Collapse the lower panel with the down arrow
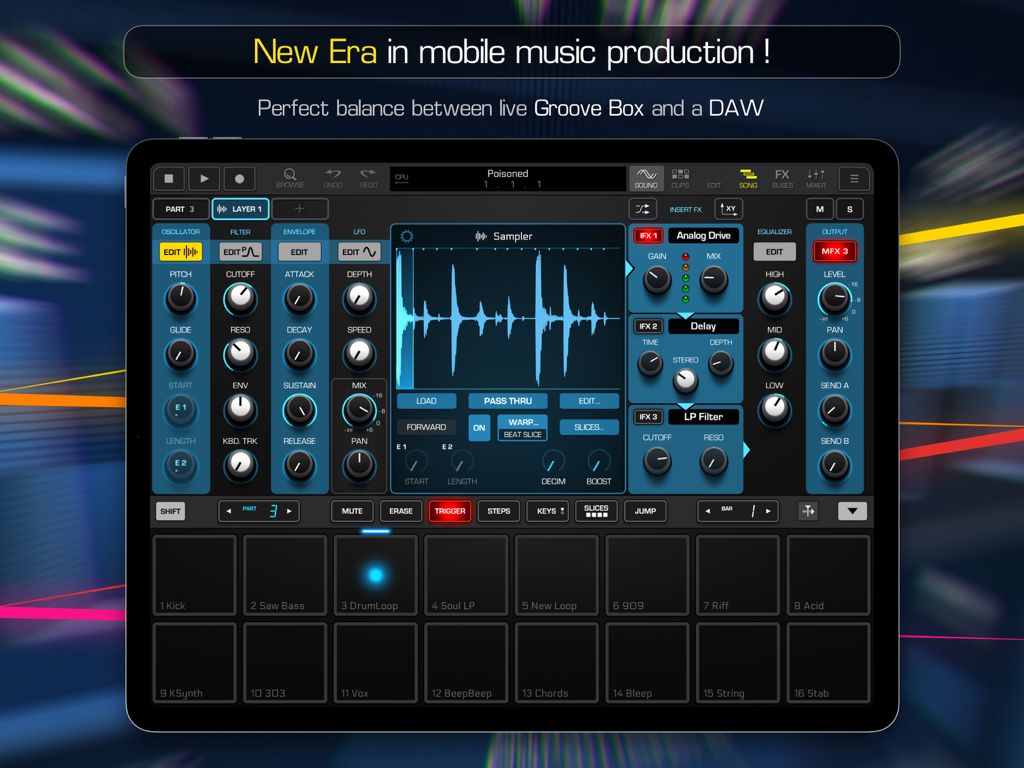The height and width of the screenshot is (768, 1024). [x=852, y=511]
